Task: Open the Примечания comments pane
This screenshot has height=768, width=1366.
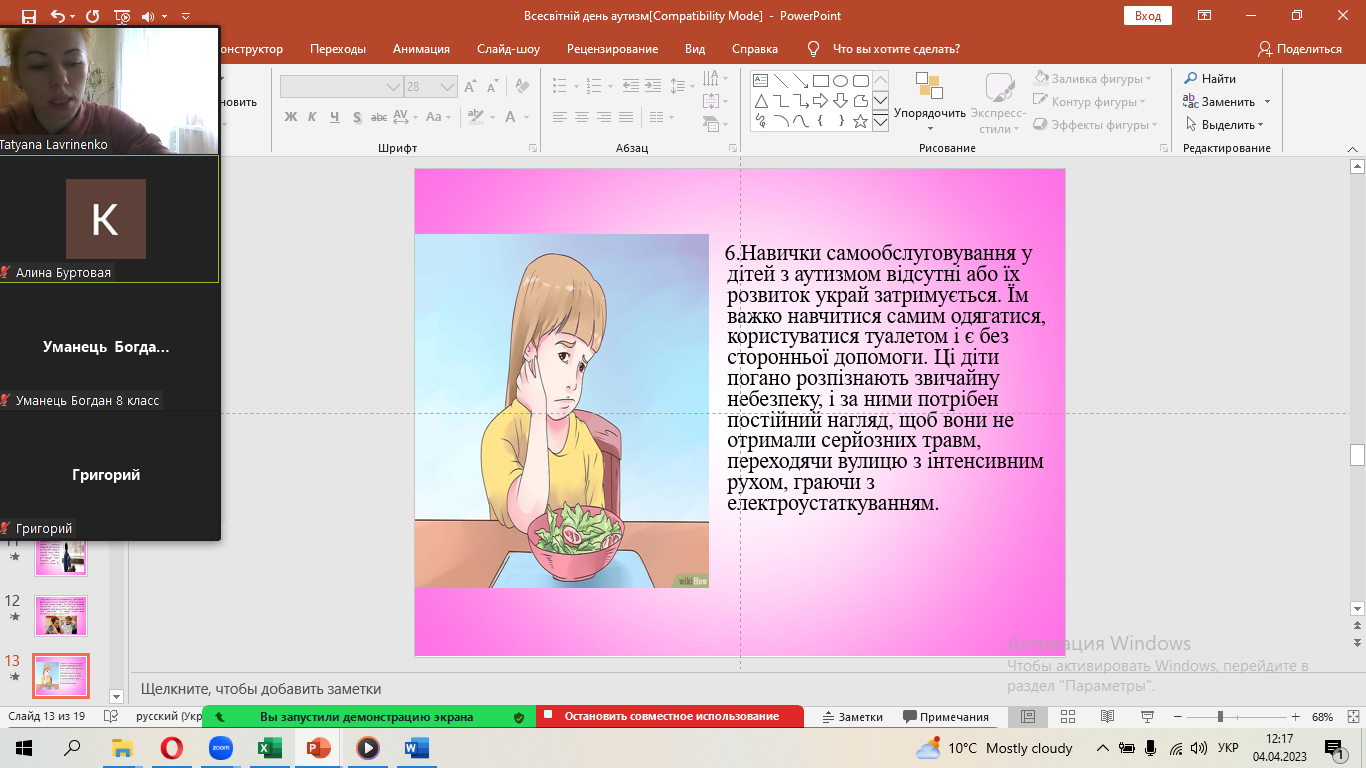Action: [945, 717]
